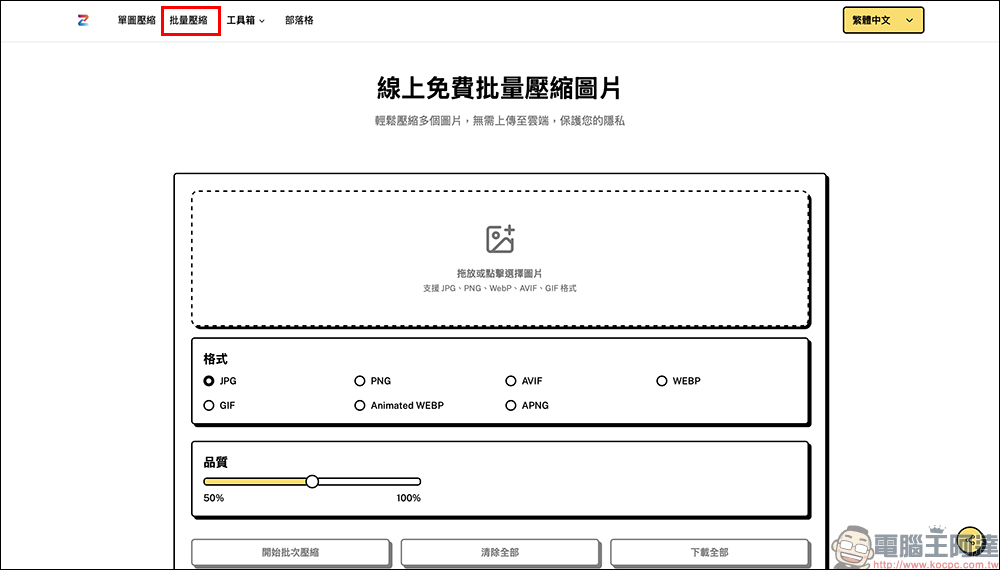The width and height of the screenshot is (1000, 570).
Task: Select the GIF format option
Action: click(219, 406)
